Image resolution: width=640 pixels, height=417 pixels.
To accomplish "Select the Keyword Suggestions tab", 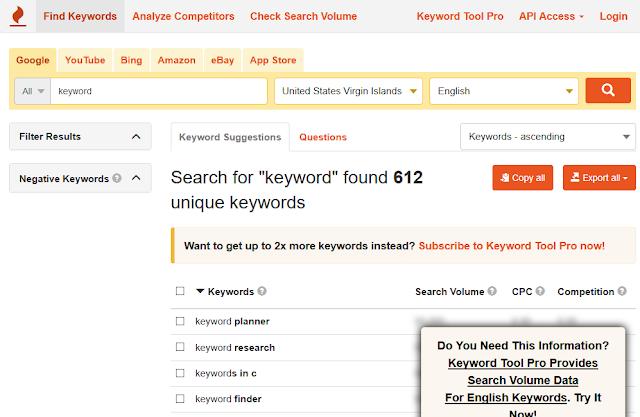I will (230, 137).
